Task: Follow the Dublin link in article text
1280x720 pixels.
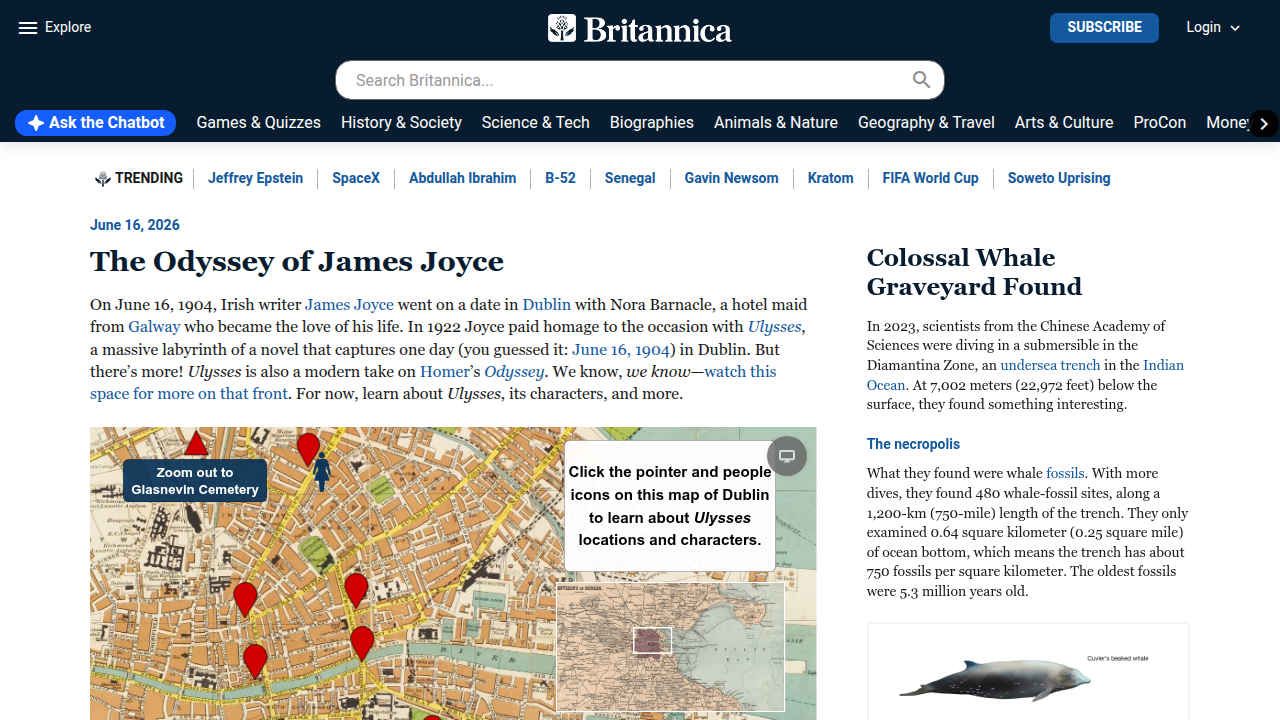Action: click(x=547, y=305)
